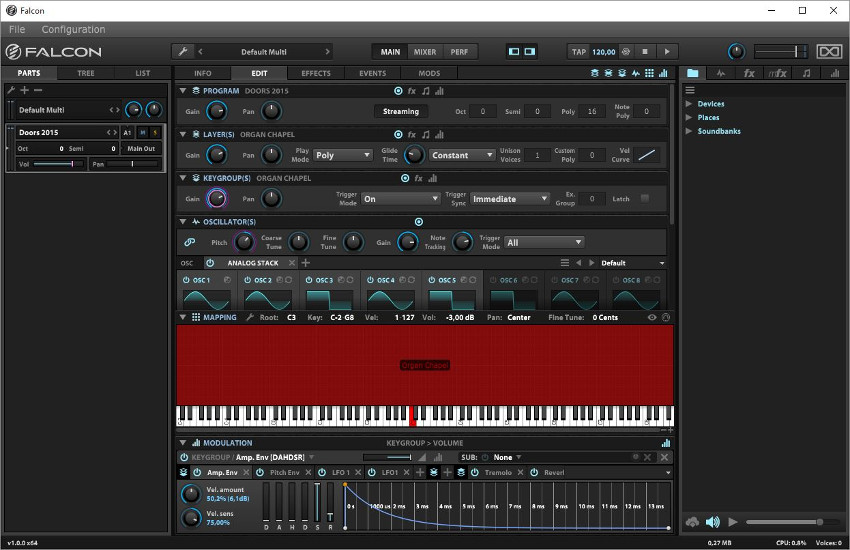
Task: Collapse the MAPPING section triangle
Action: [183, 317]
